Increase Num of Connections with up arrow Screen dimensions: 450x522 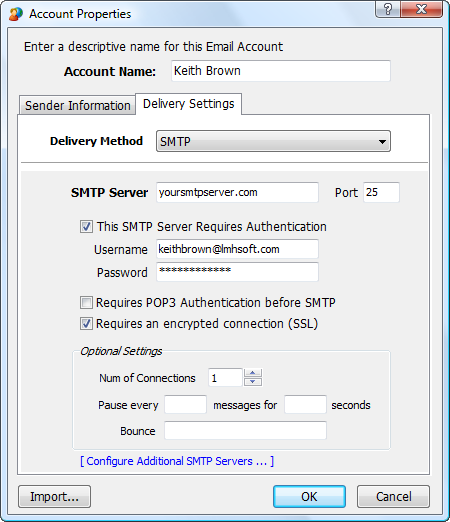coord(253,373)
